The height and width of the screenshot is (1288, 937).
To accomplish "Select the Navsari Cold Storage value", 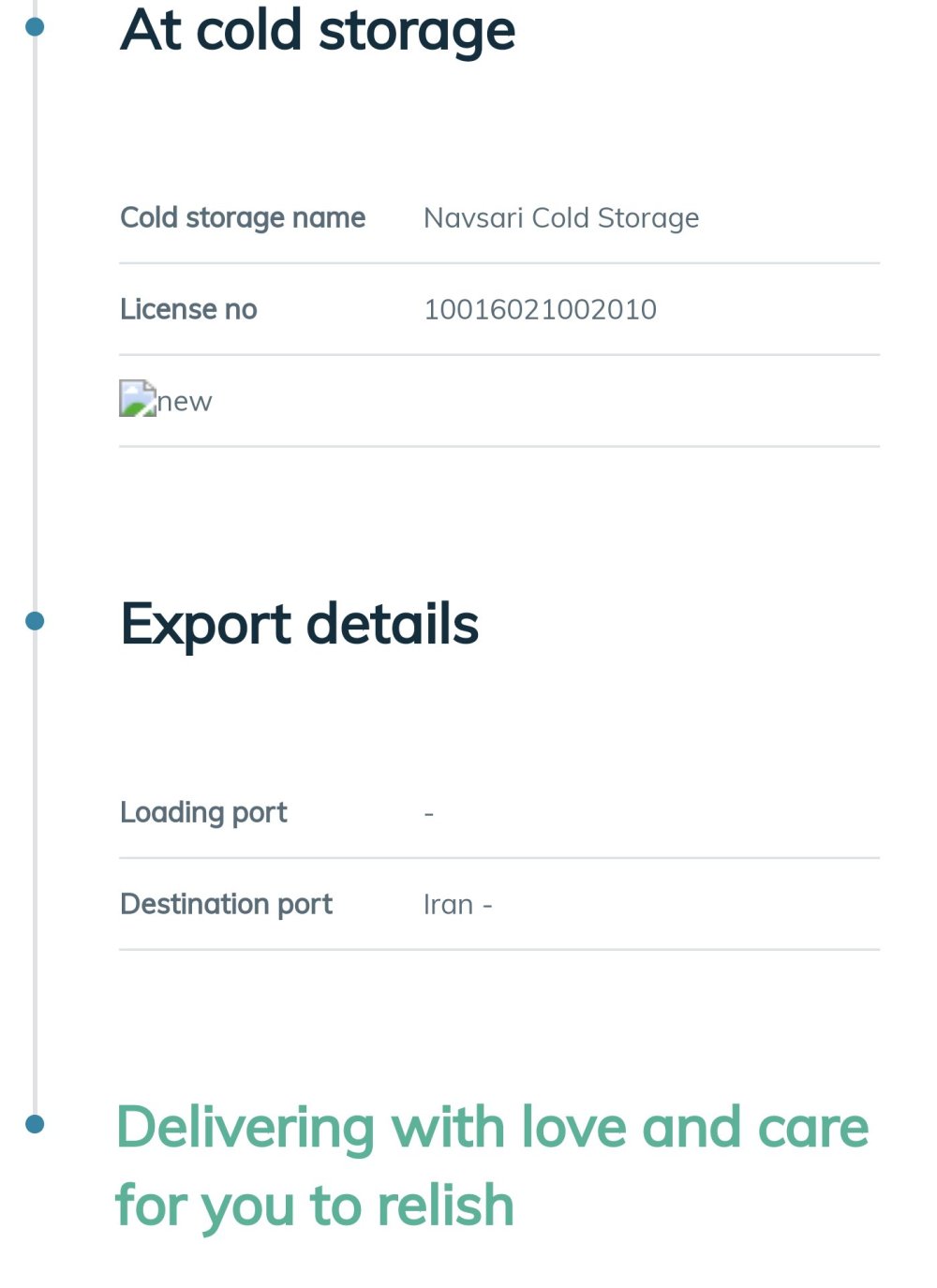I will coord(561,217).
